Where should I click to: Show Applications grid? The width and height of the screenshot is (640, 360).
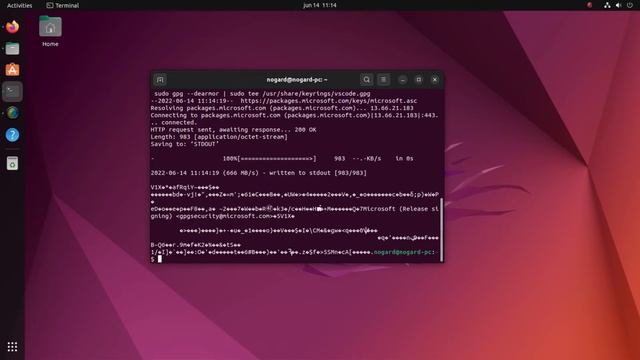12,347
